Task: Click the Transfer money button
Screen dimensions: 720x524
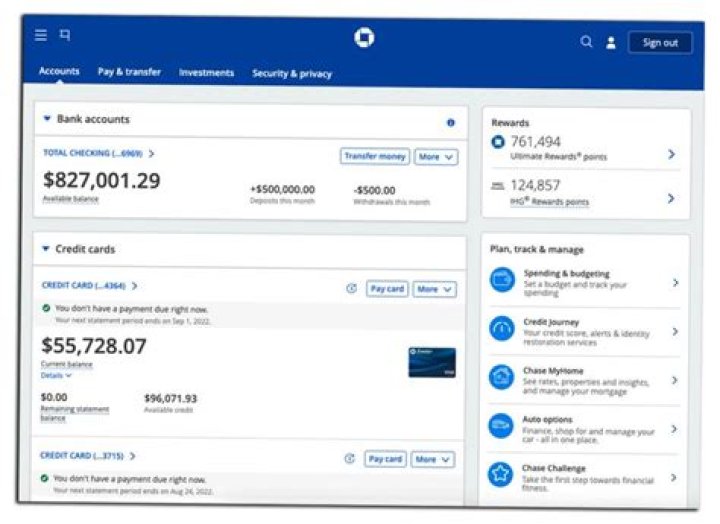Action: click(x=374, y=157)
